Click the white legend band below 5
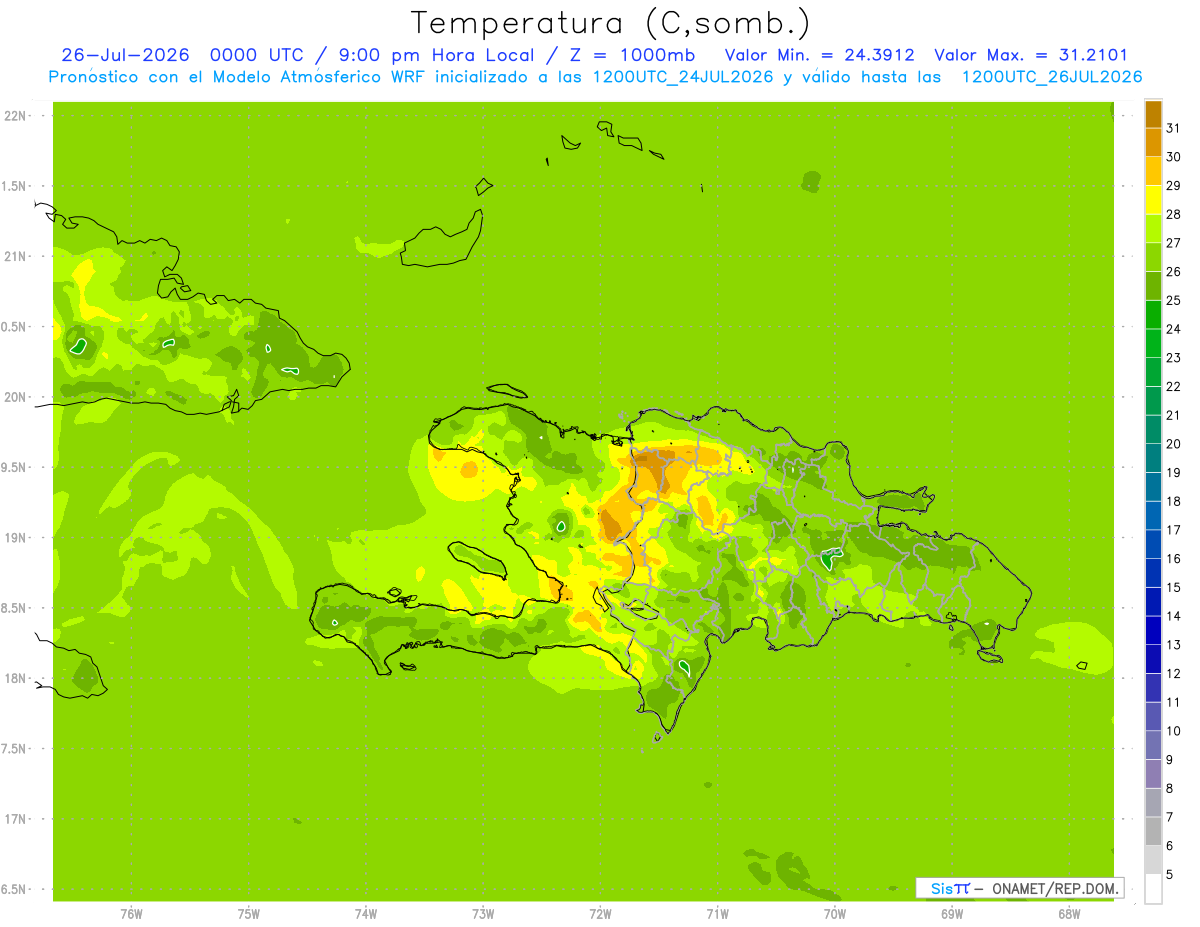This screenshot has width=1200, height=927. [1153, 889]
